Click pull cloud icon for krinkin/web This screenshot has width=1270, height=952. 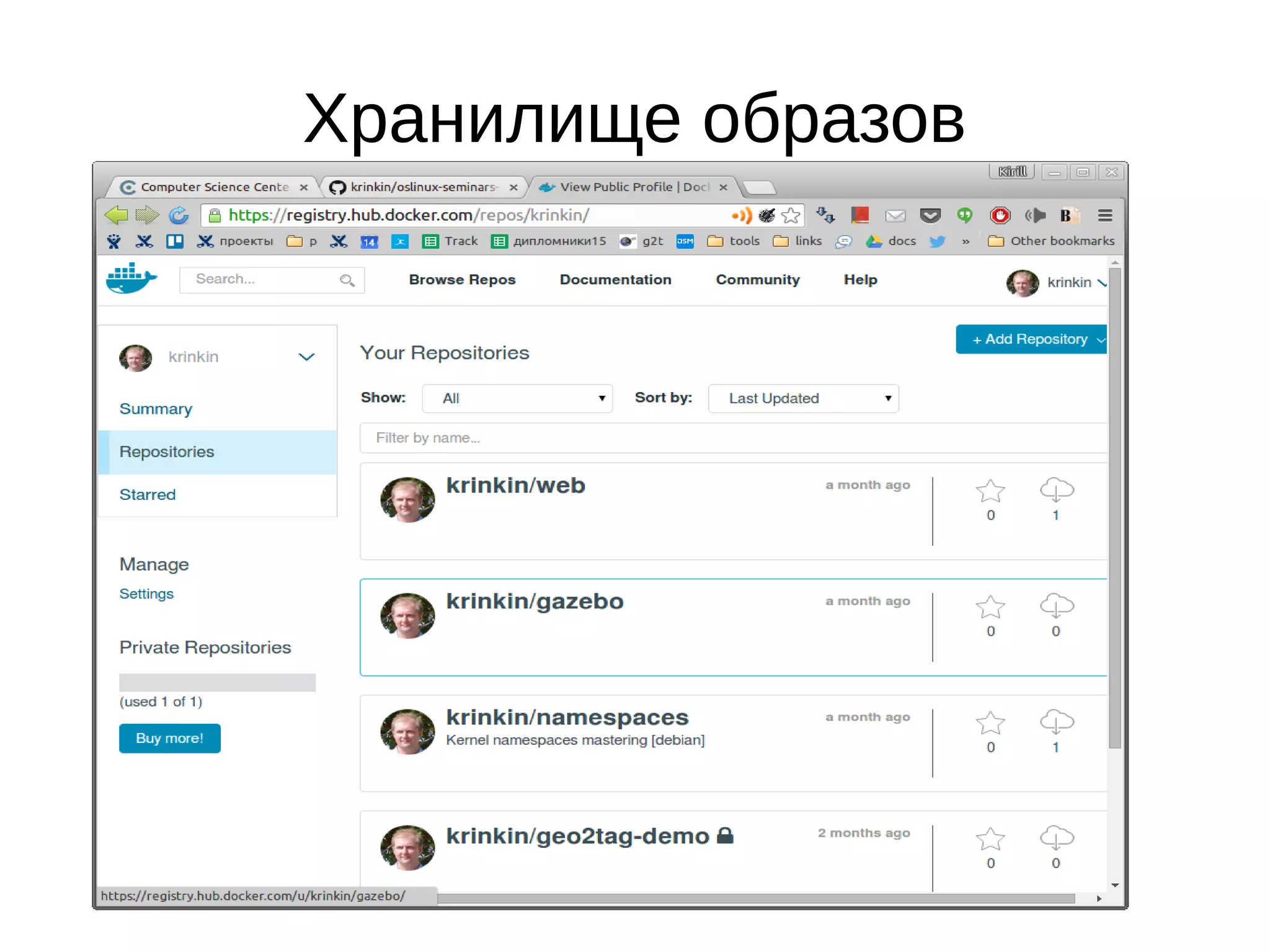[x=1057, y=489]
